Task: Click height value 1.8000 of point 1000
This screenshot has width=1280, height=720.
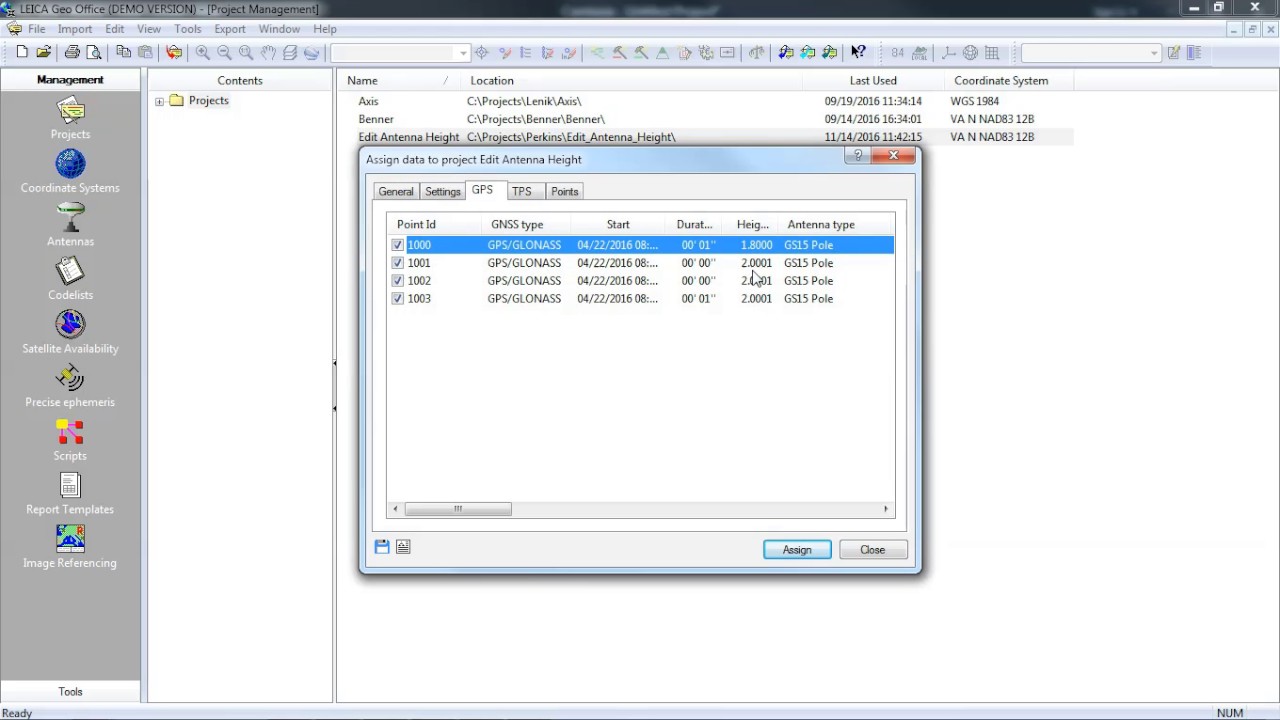Action: pyautogui.click(x=756, y=245)
